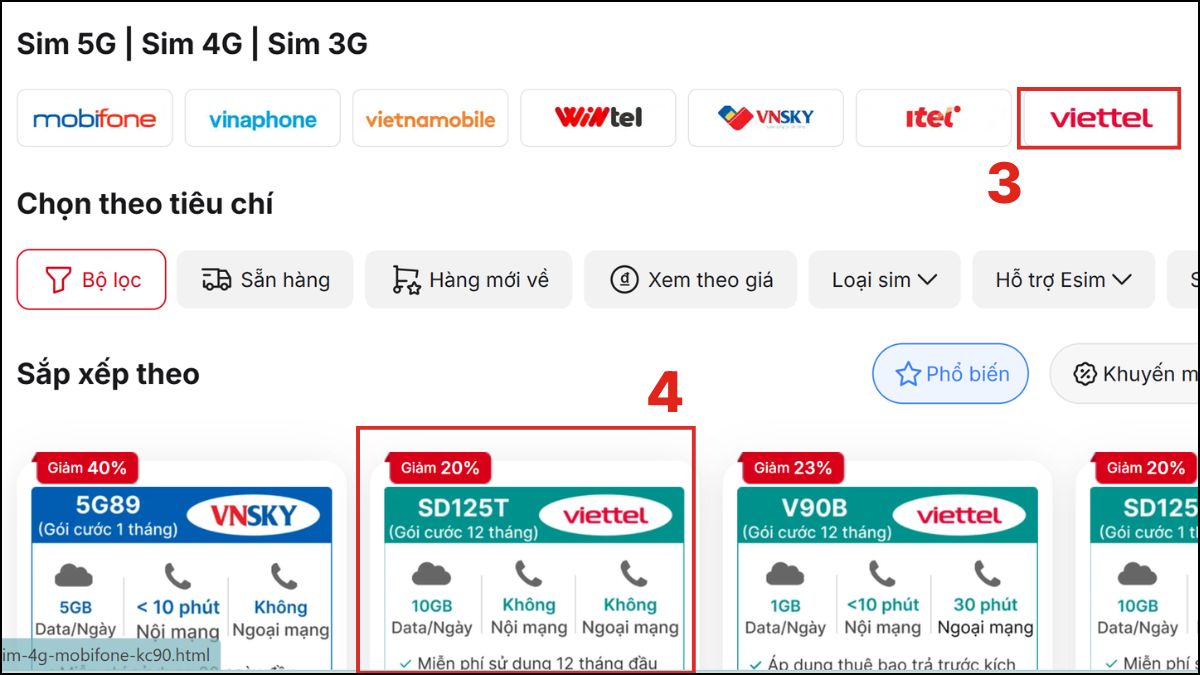Expand the Hỗ trợ Esim dropdown
This screenshot has width=1200, height=675.
[x=1063, y=279]
